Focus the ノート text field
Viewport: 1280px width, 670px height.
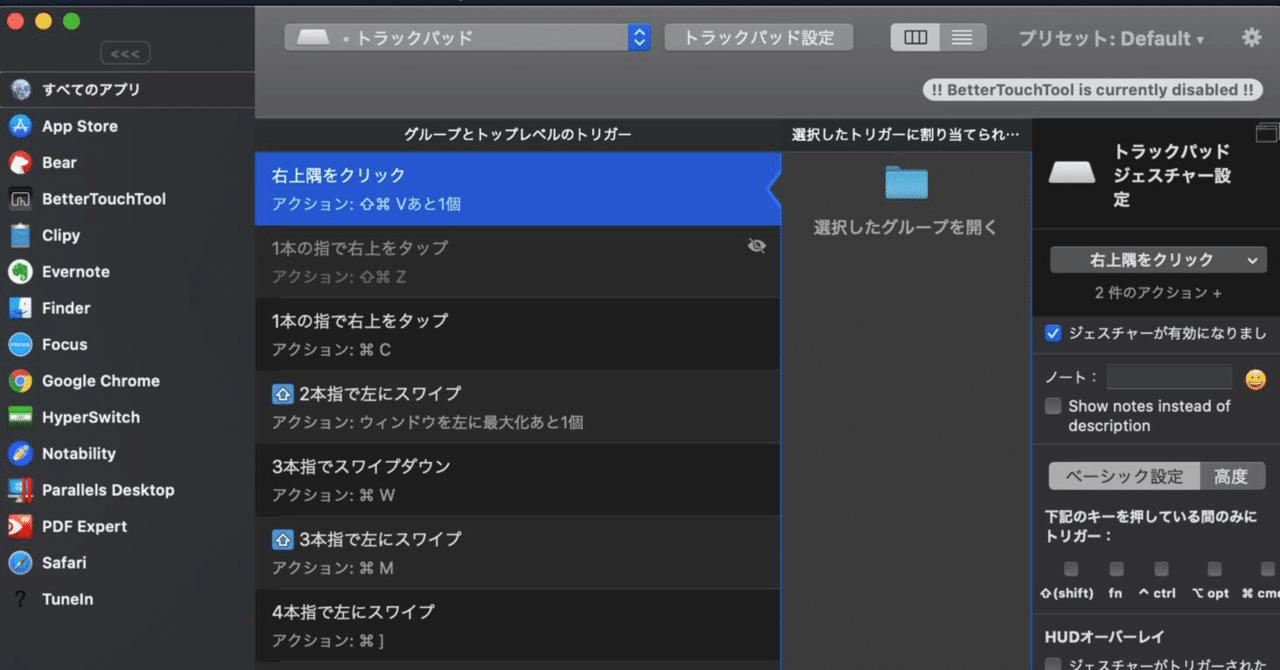pyautogui.click(x=1170, y=377)
